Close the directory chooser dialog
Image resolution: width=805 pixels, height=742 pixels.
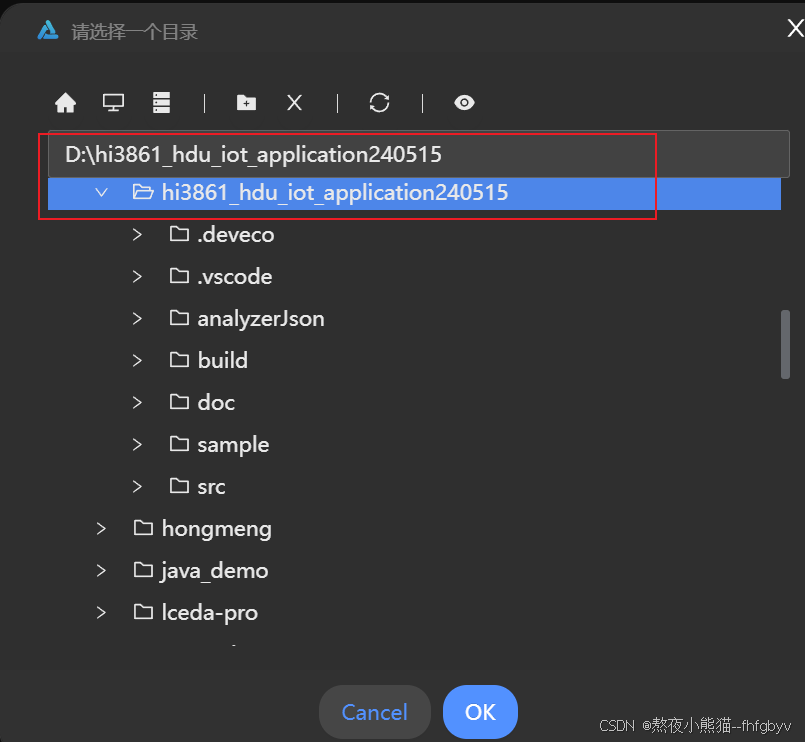pos(795,29)
